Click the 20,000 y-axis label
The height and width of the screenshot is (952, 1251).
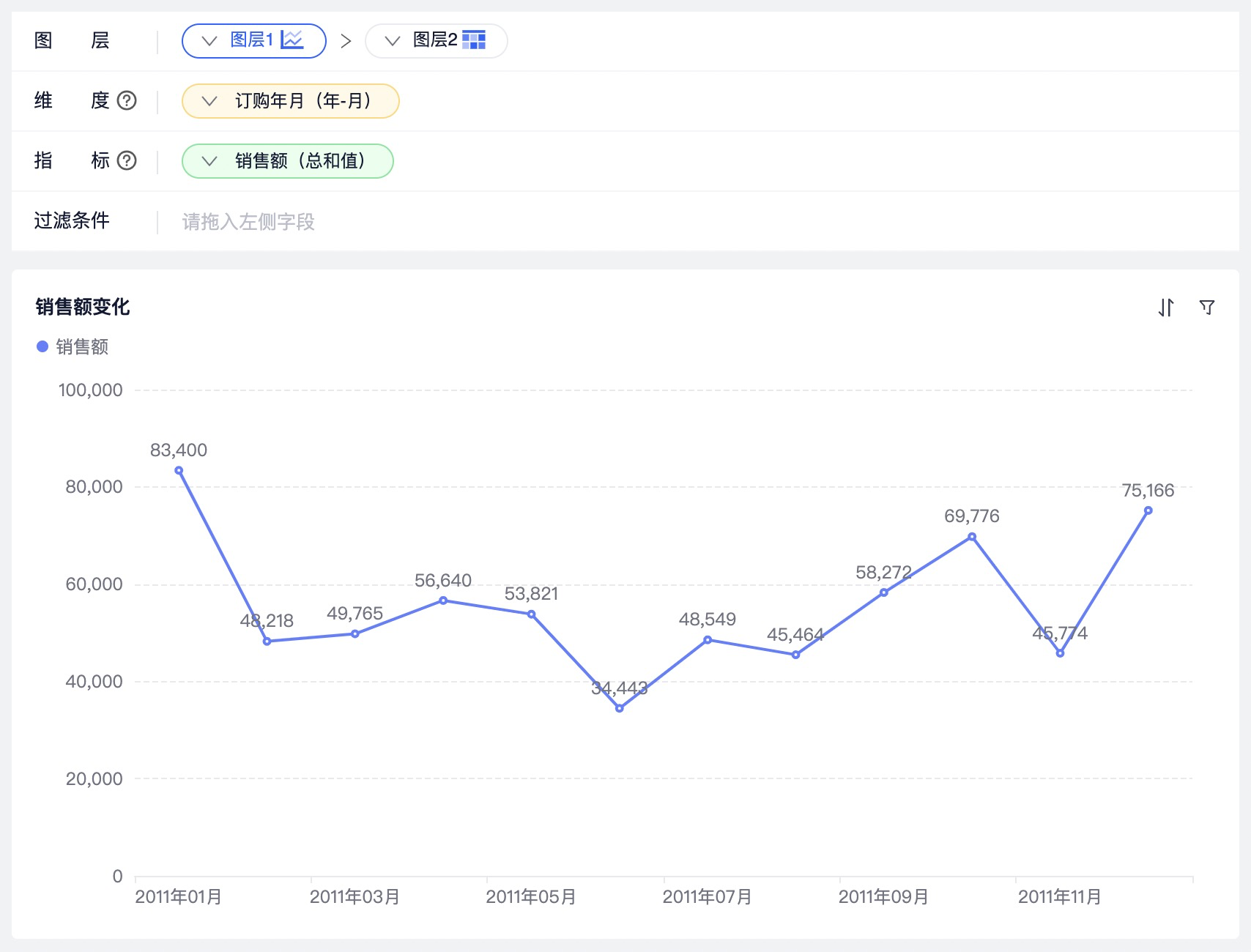tap(94, 778)
